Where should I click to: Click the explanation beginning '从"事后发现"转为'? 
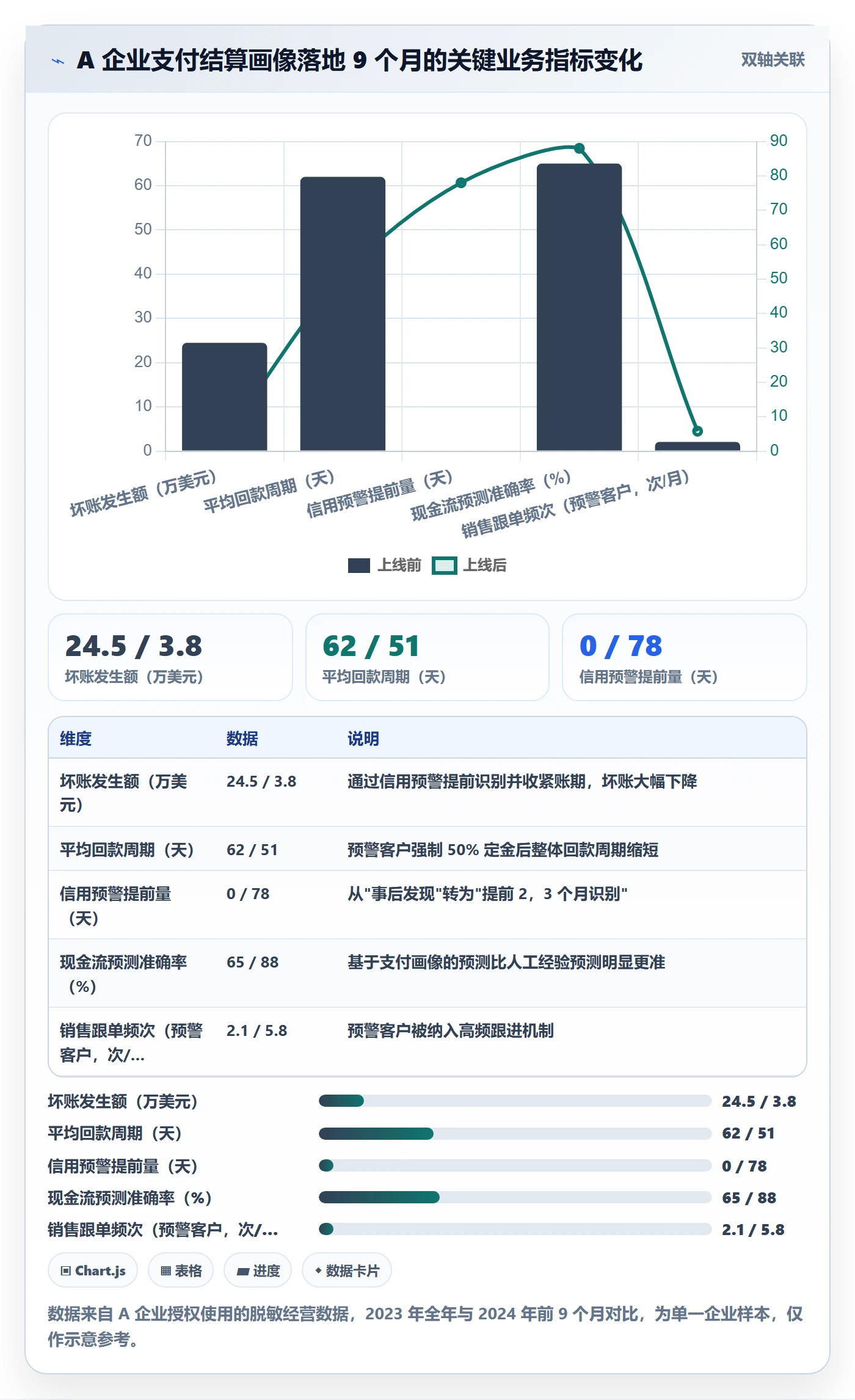coord(487,894)
